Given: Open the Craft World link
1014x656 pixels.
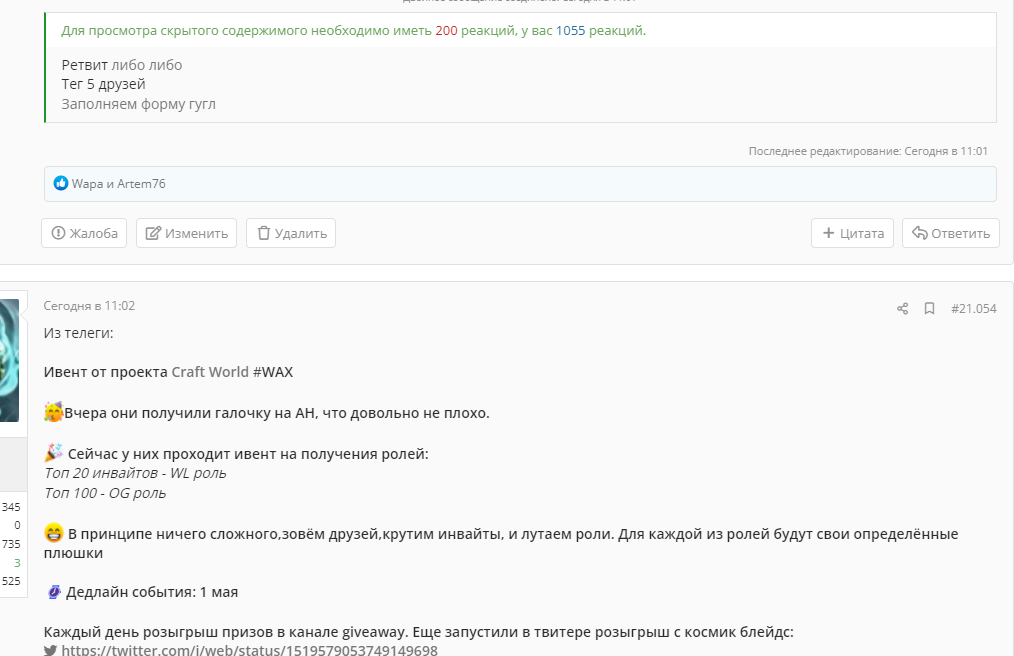Looking at the screenshot, I should (210, 372).
